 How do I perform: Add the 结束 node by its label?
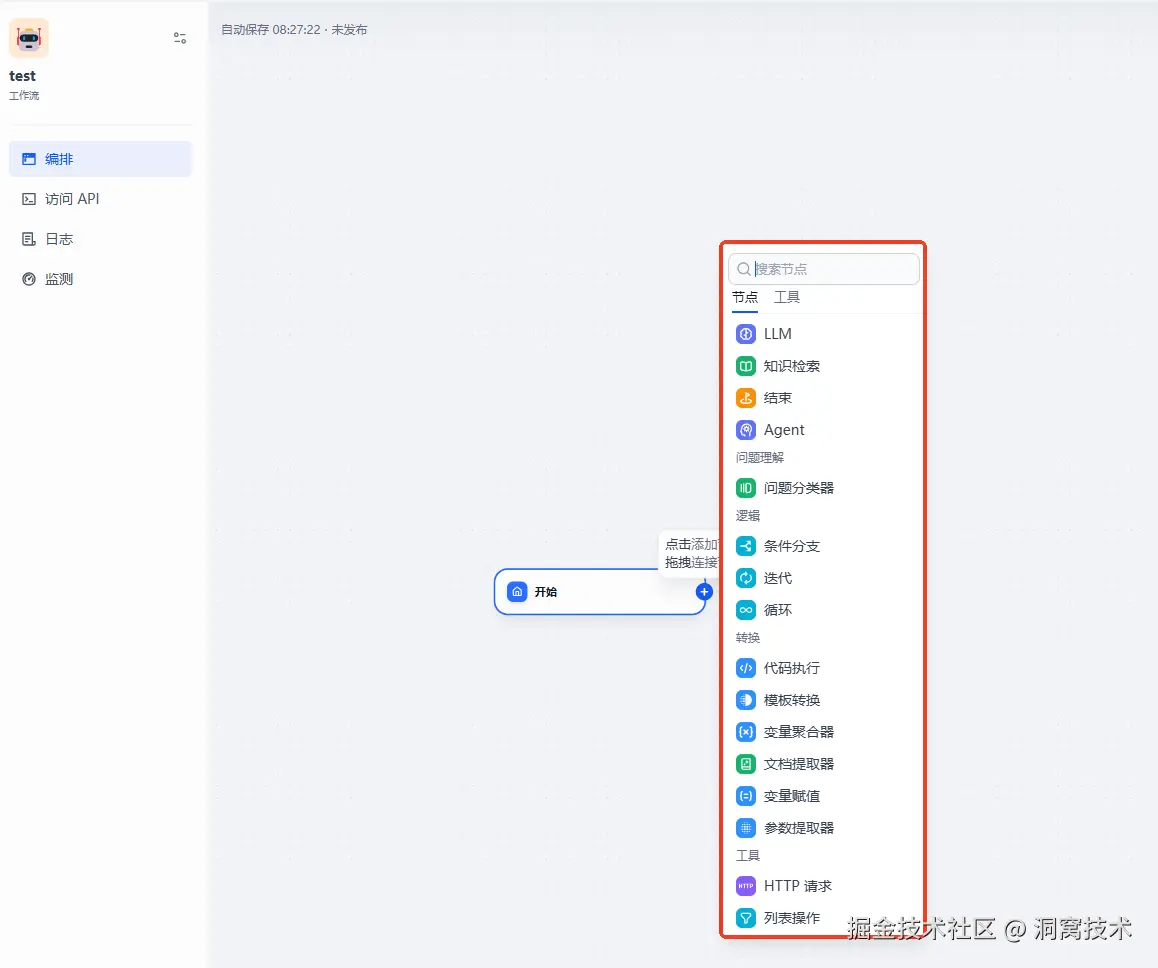coord(778,398)
